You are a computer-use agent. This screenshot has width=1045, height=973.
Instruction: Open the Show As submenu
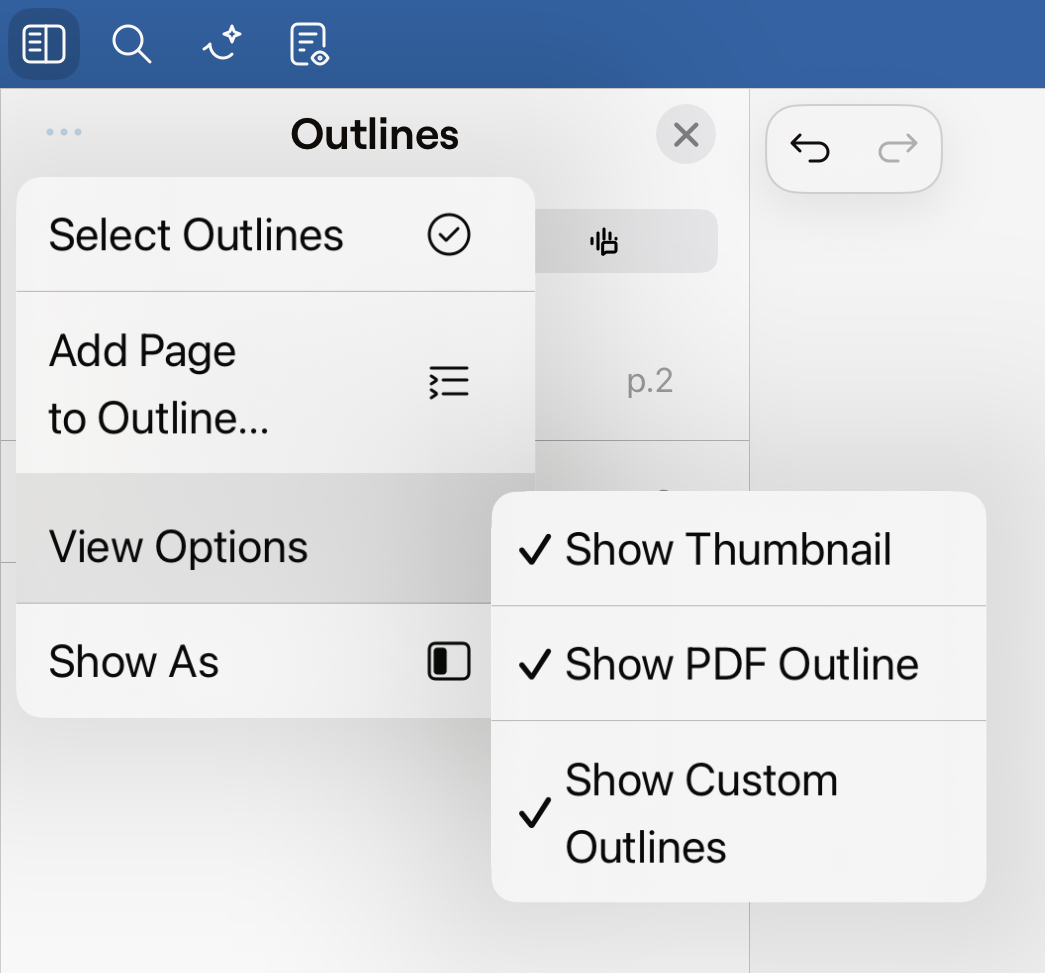134,661
